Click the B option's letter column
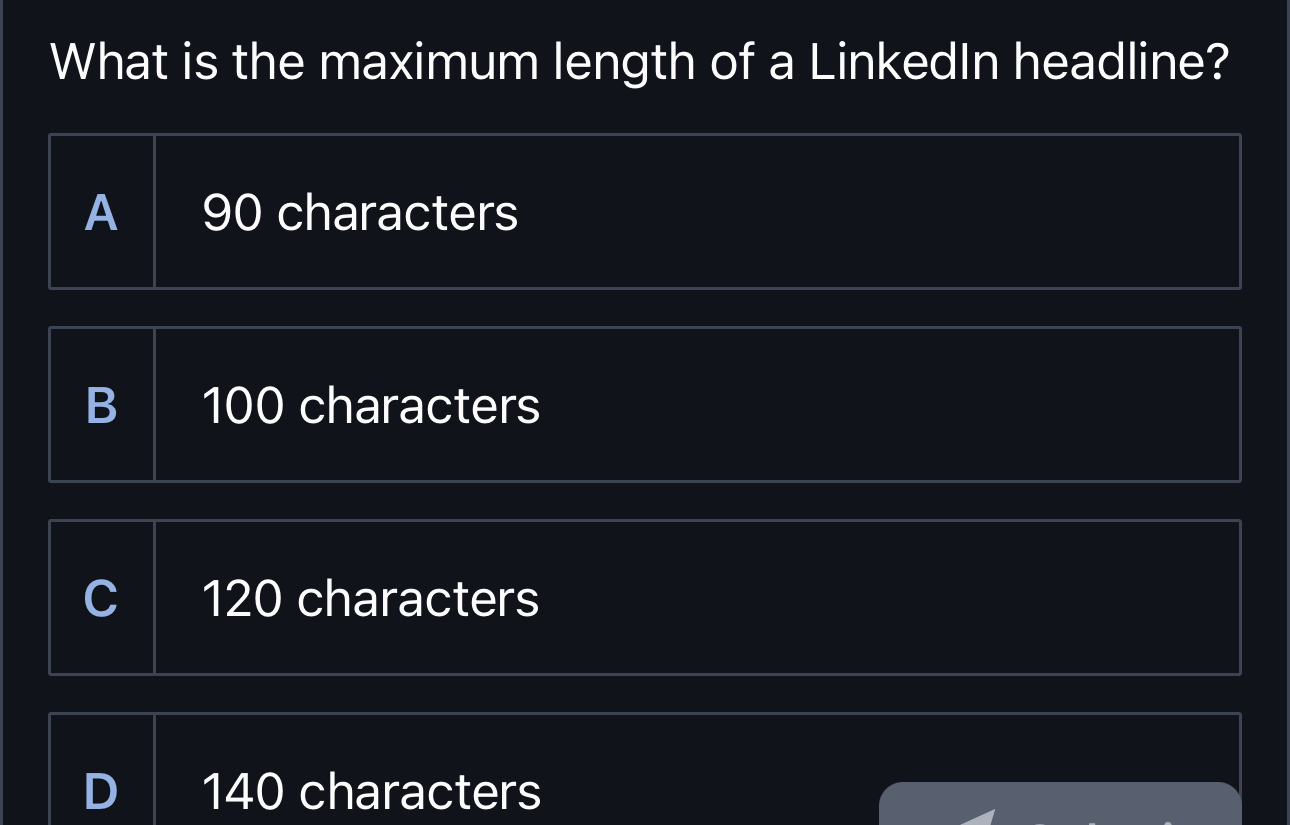1290x825 pixels. 100,405
